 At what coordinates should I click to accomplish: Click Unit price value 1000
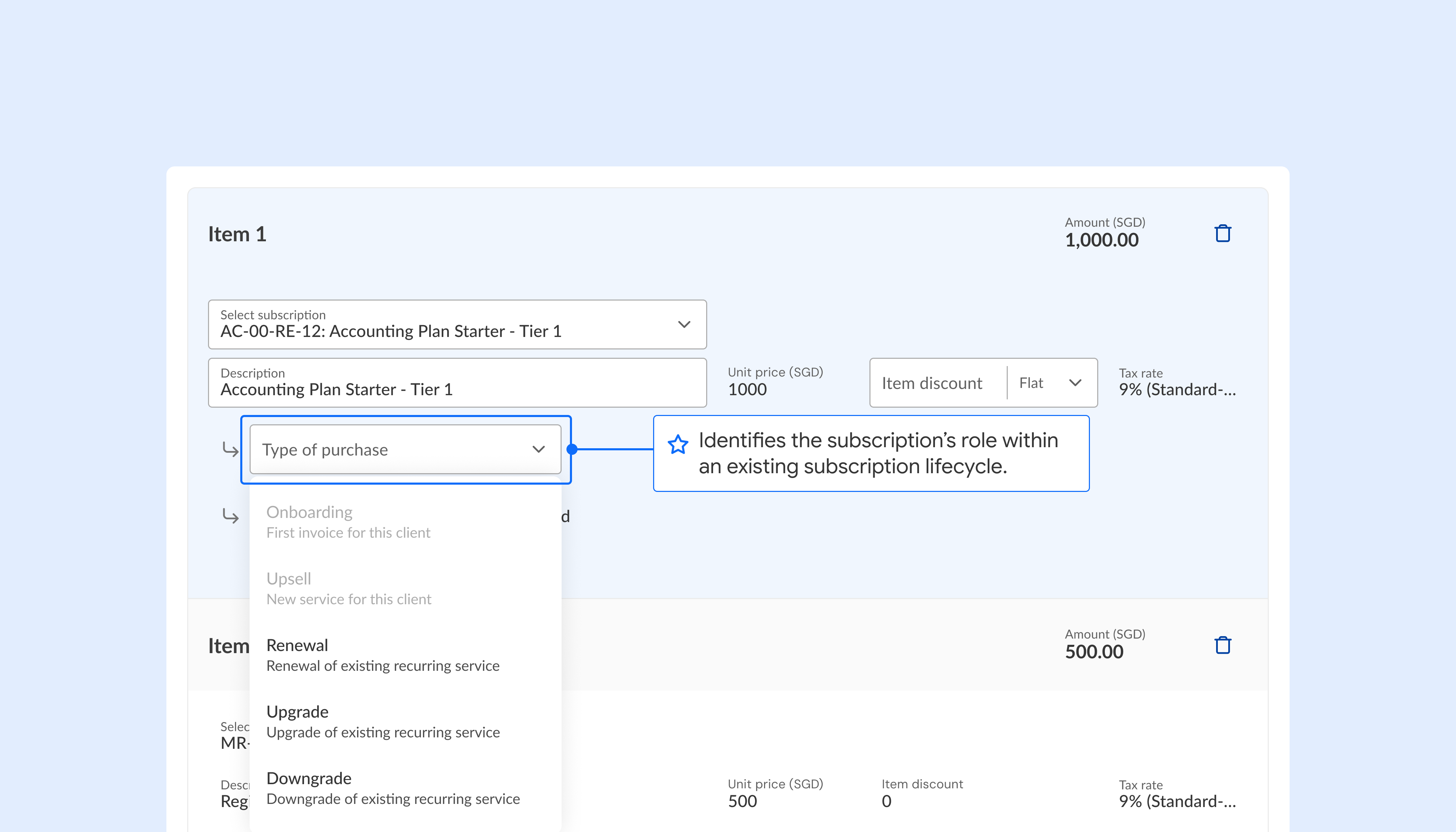tap(747, 390)
